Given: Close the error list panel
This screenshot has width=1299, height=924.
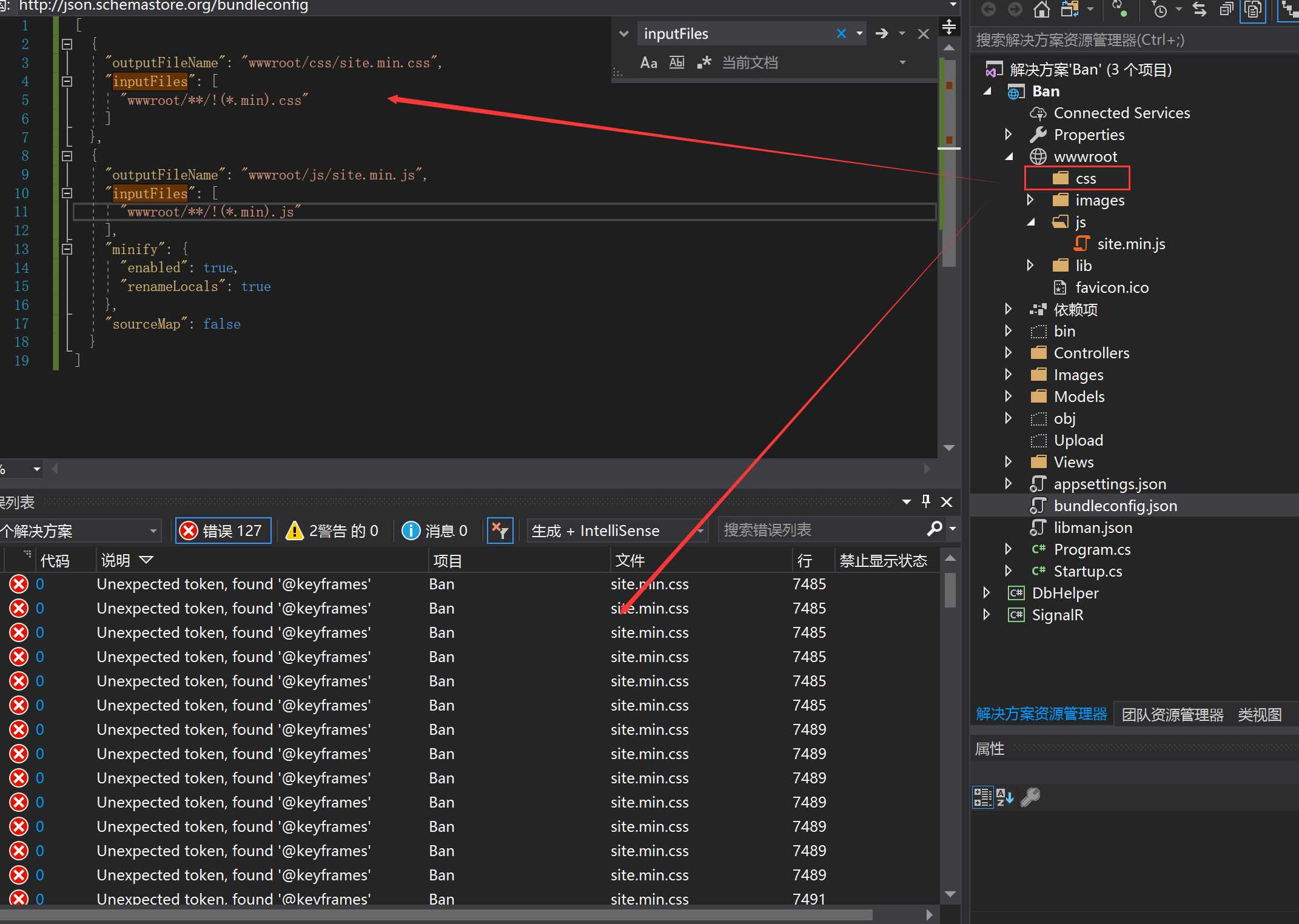Looking at the screenshot, I should click(947, 501).
